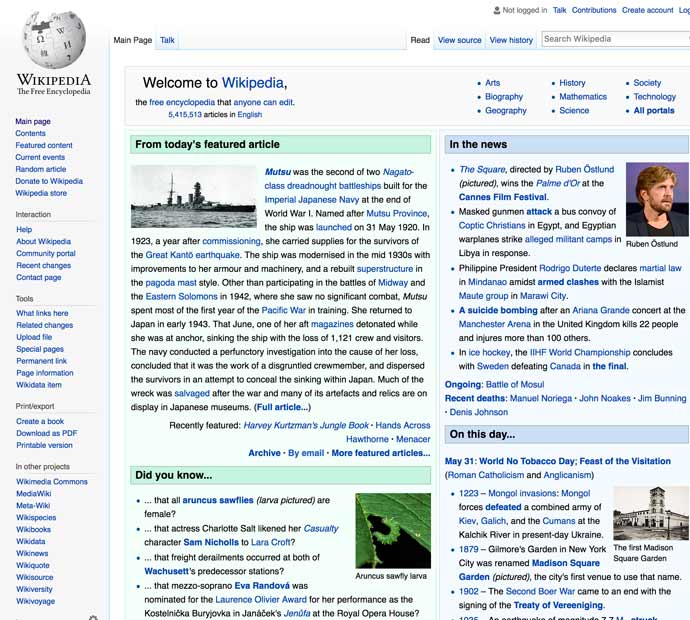Go to Community portal
Viewport: 690px width, 620px height.
pos(46,253)
